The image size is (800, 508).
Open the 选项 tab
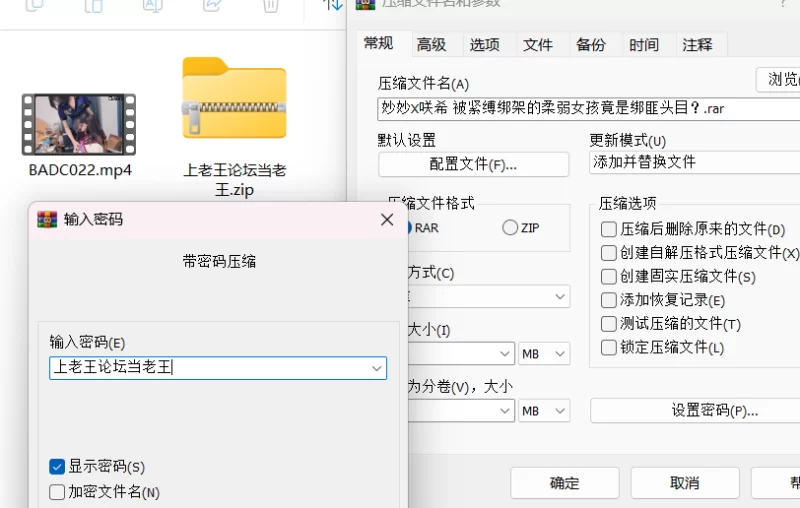coord(485,45)
